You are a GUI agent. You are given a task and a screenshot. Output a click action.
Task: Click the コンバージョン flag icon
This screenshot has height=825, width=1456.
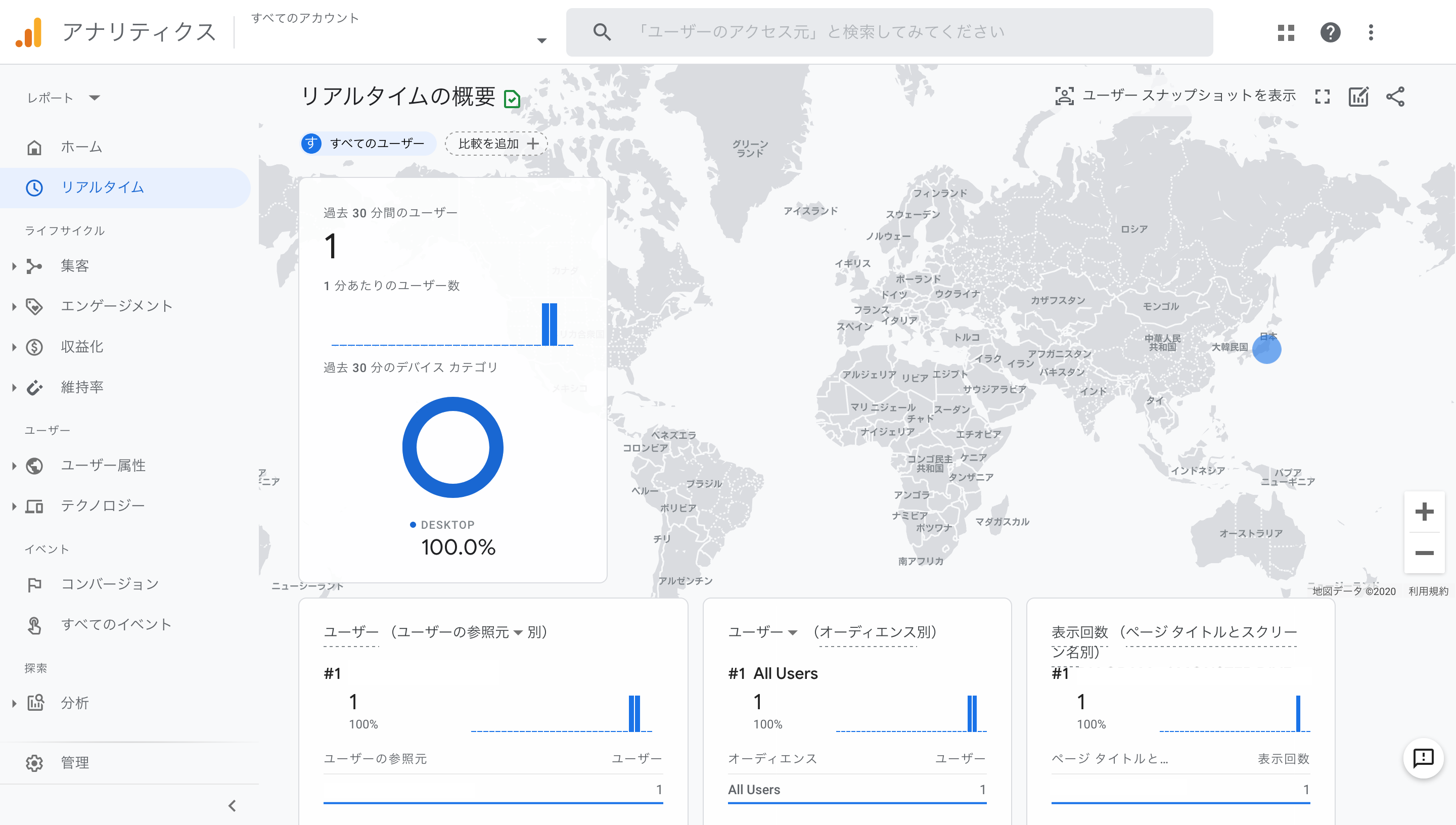point(34,584)
